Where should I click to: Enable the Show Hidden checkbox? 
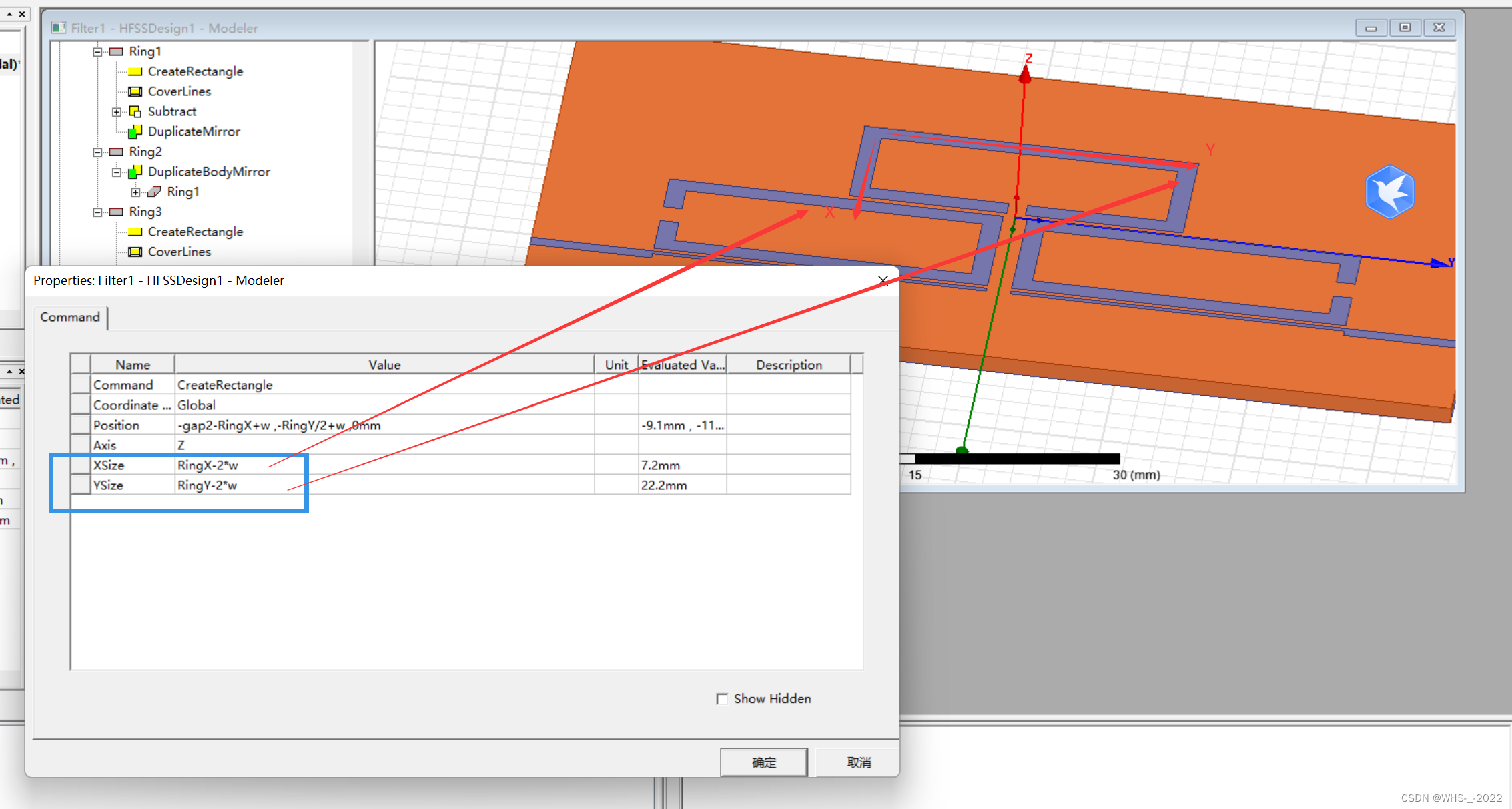click(x=722, y=698)
